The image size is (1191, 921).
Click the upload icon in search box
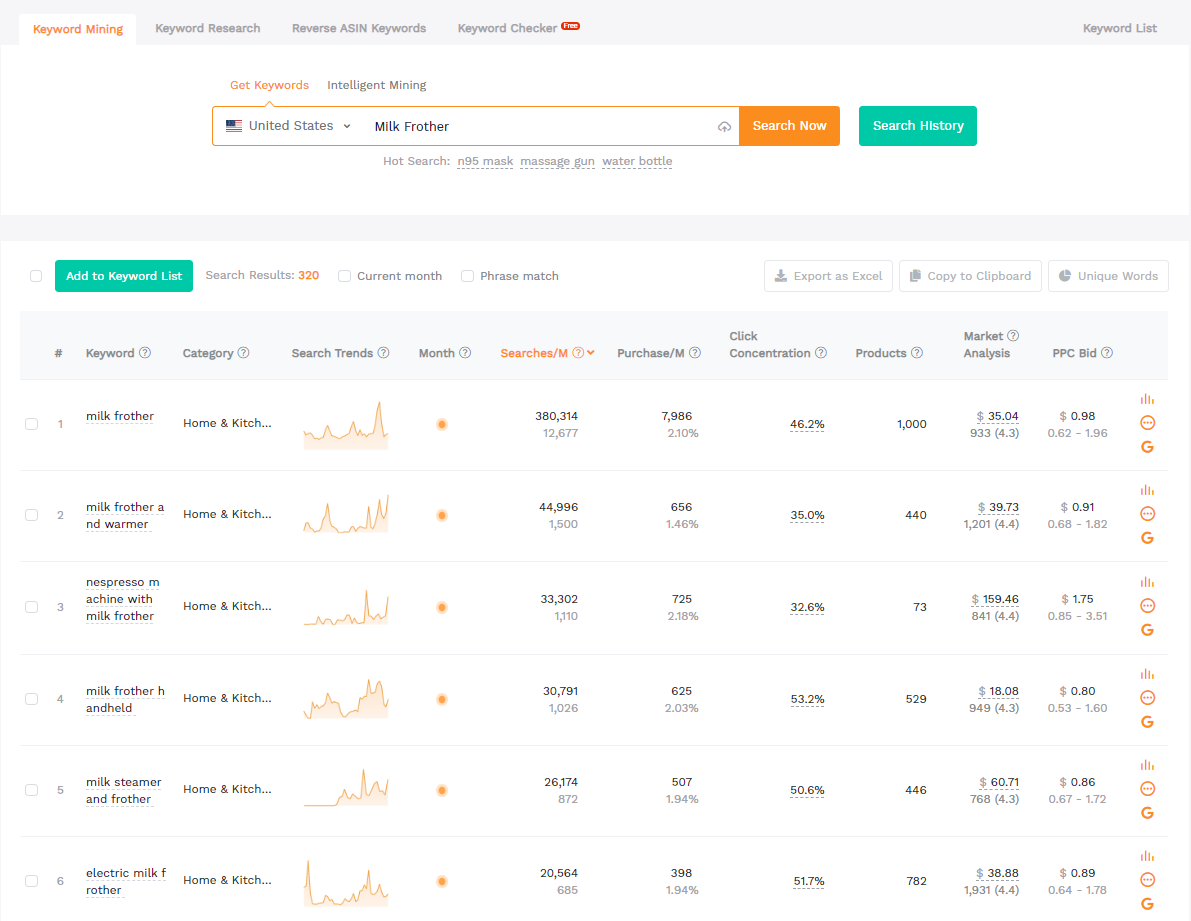(724, 127)
